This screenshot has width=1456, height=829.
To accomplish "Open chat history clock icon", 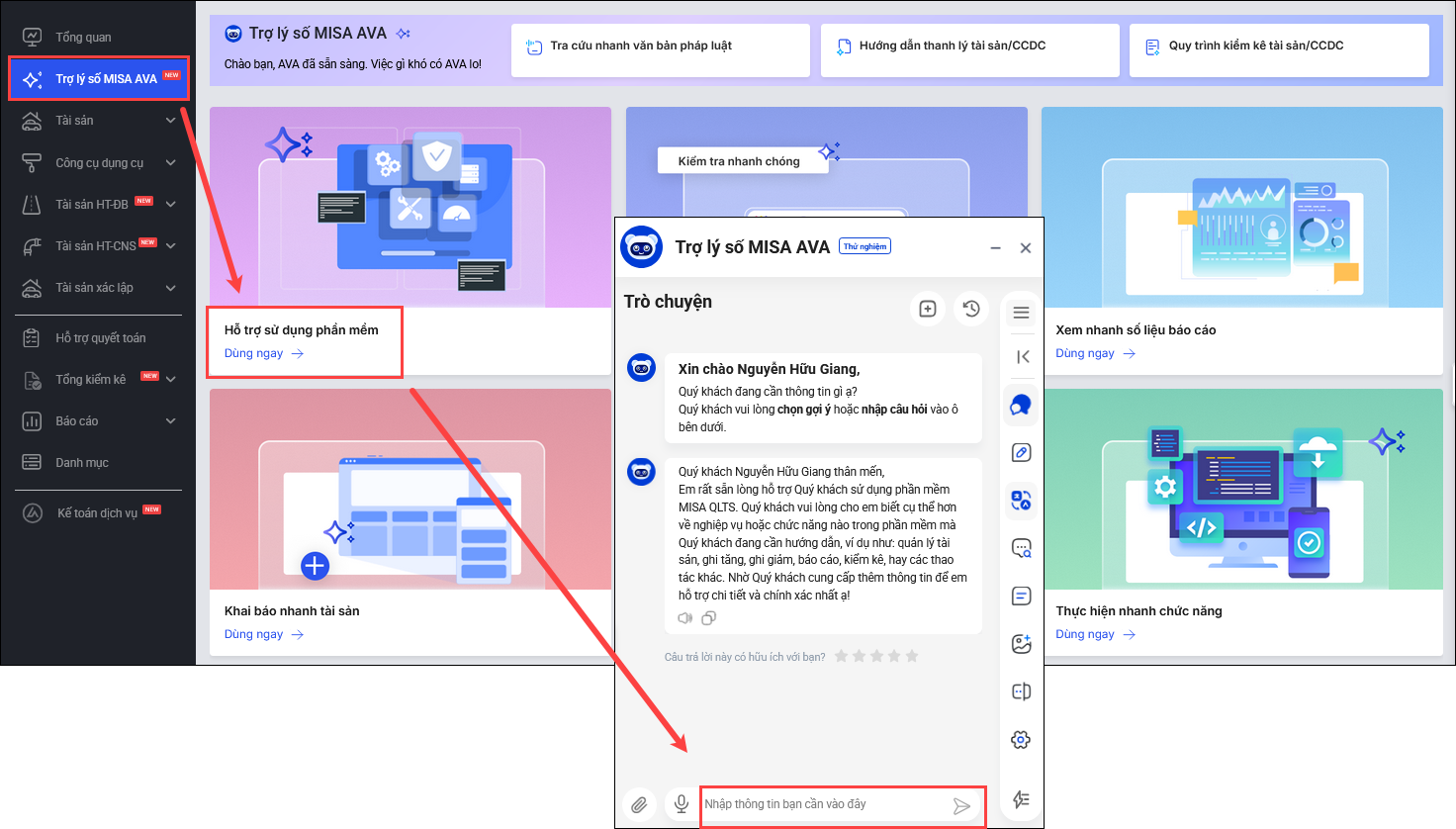I will coord(971,309).
